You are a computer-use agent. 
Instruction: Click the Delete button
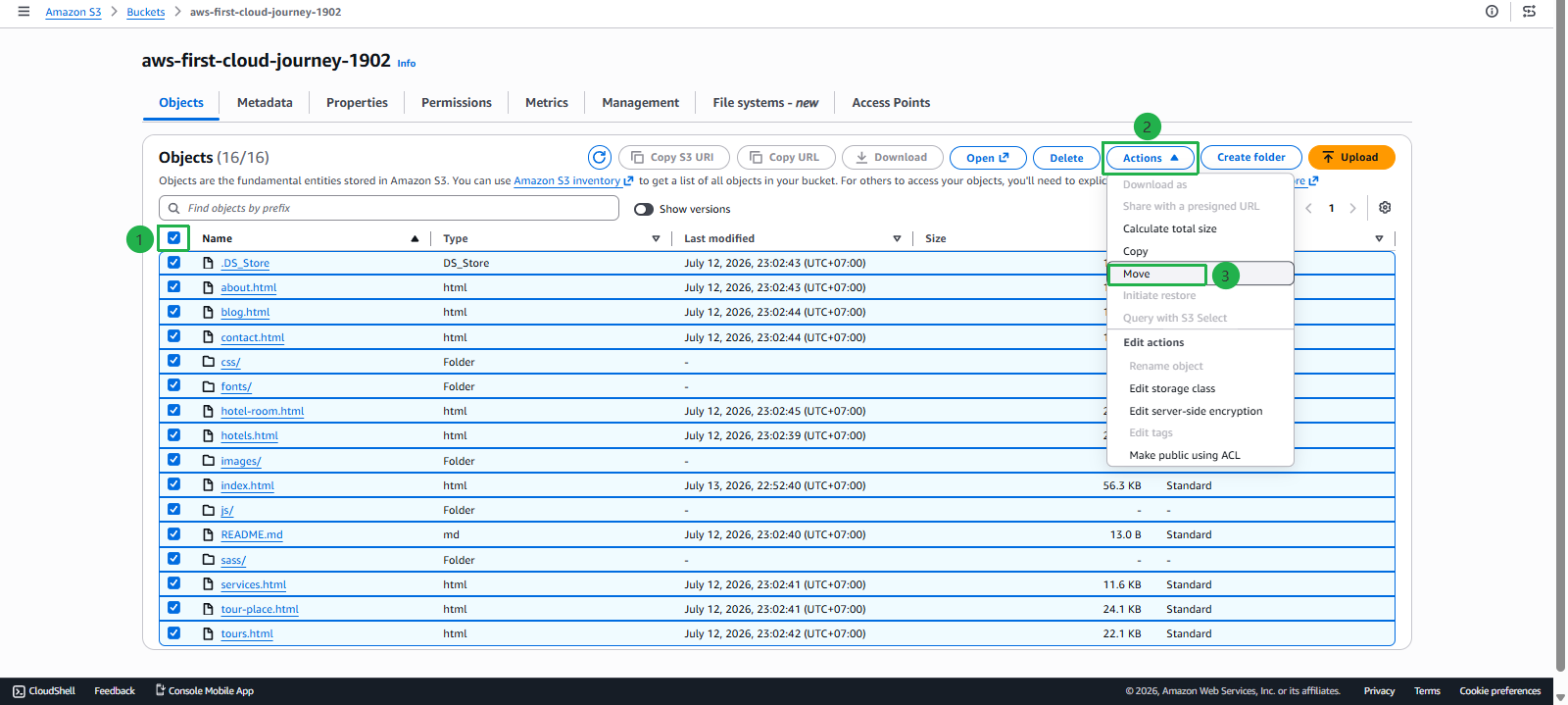click(1066, 158)
